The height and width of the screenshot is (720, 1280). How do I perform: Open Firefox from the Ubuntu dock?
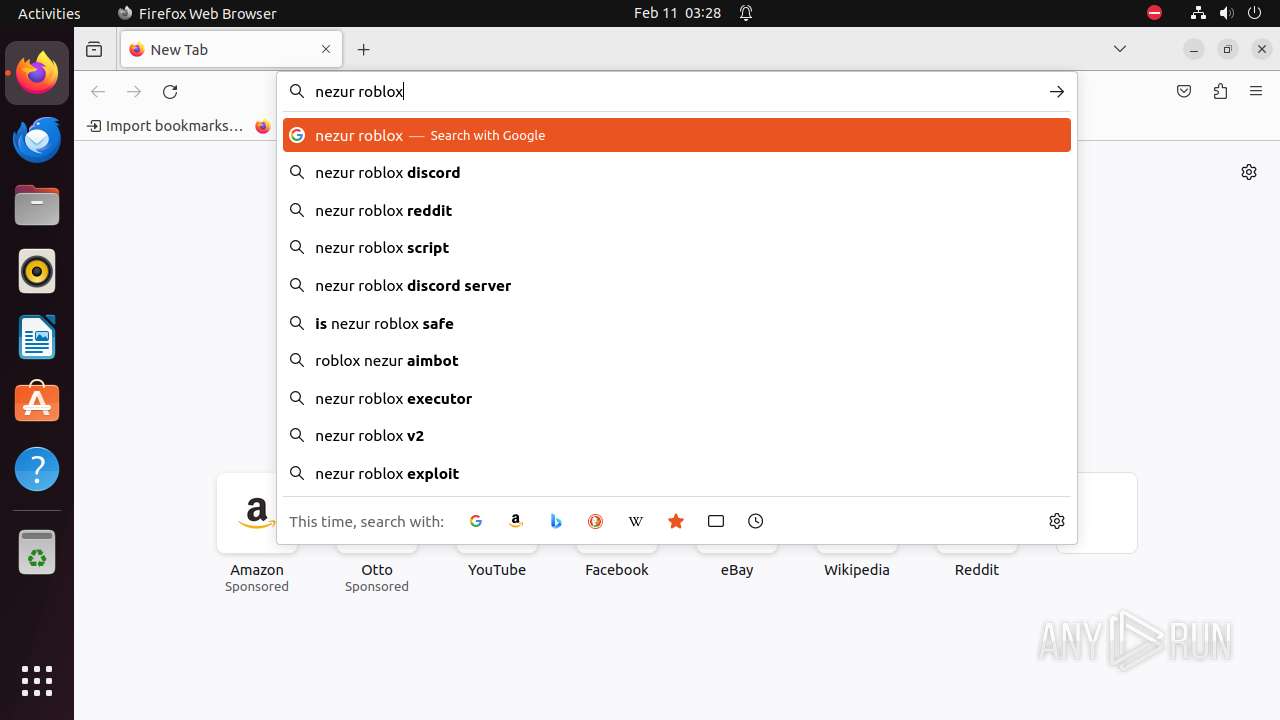(37, 73)
